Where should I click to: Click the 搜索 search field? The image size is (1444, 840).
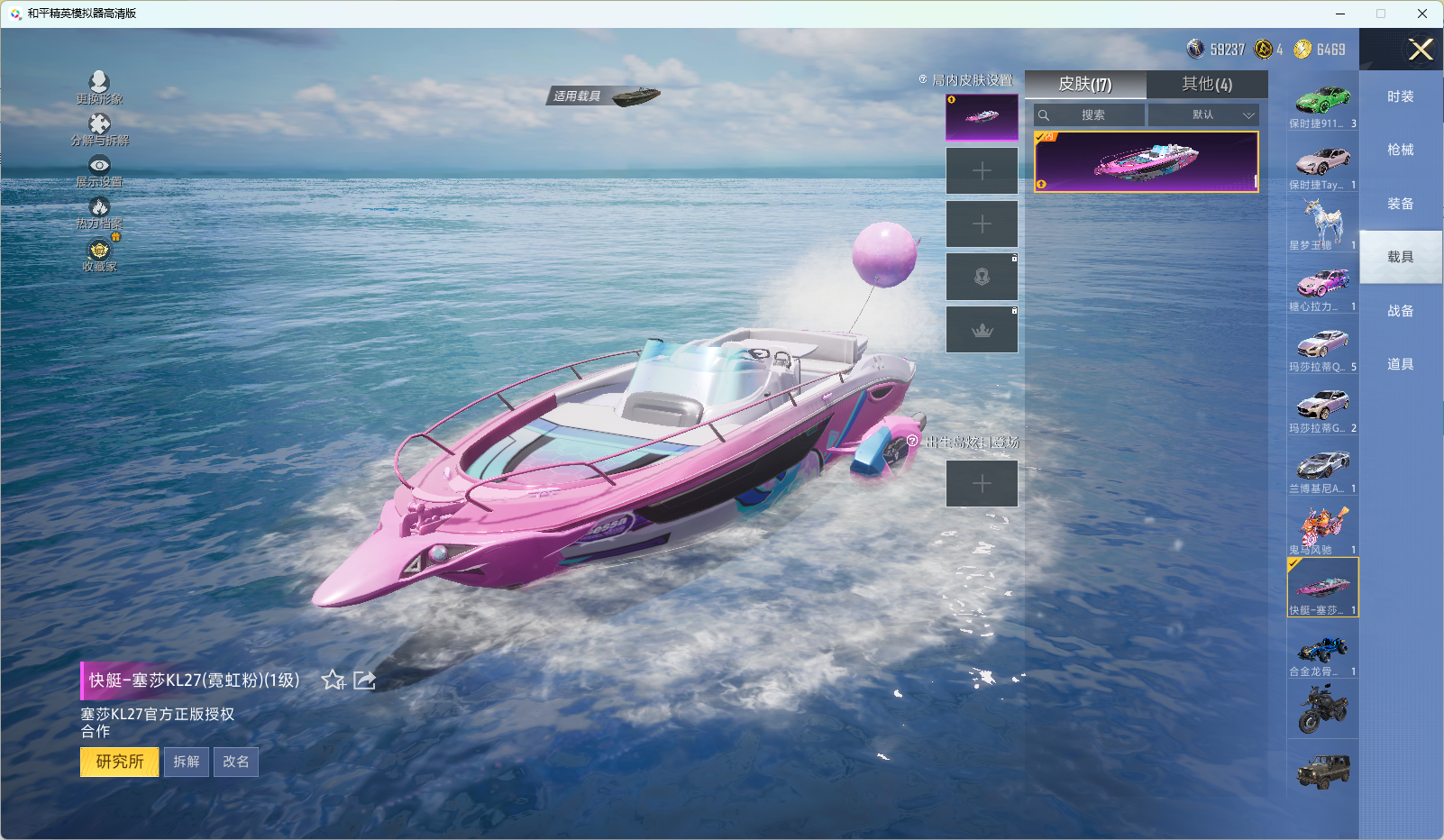pos(1092,115)
